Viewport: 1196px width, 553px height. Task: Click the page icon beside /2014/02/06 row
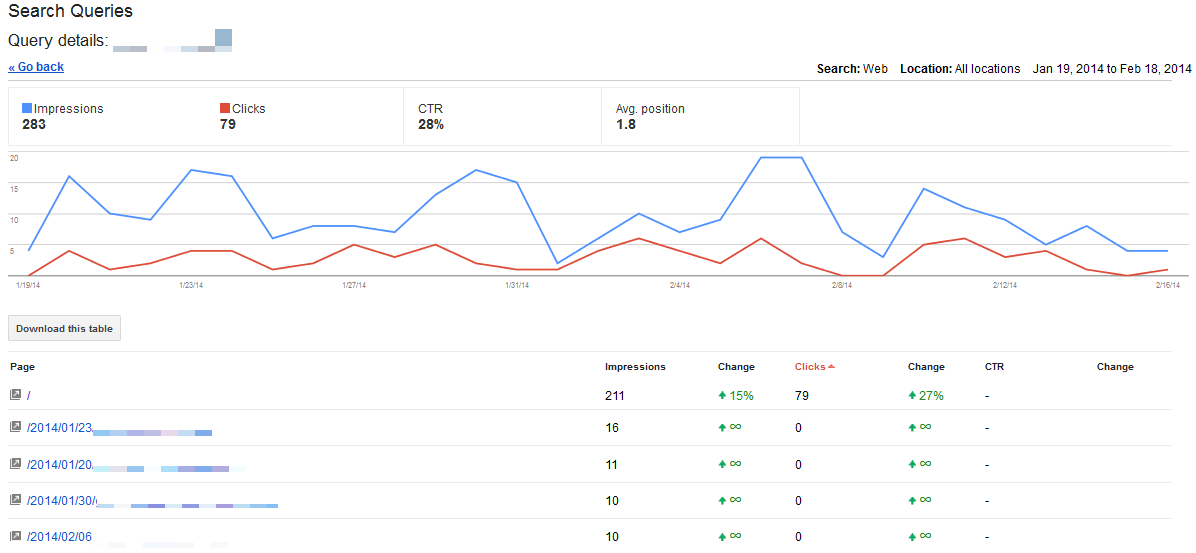click(15, 536)
